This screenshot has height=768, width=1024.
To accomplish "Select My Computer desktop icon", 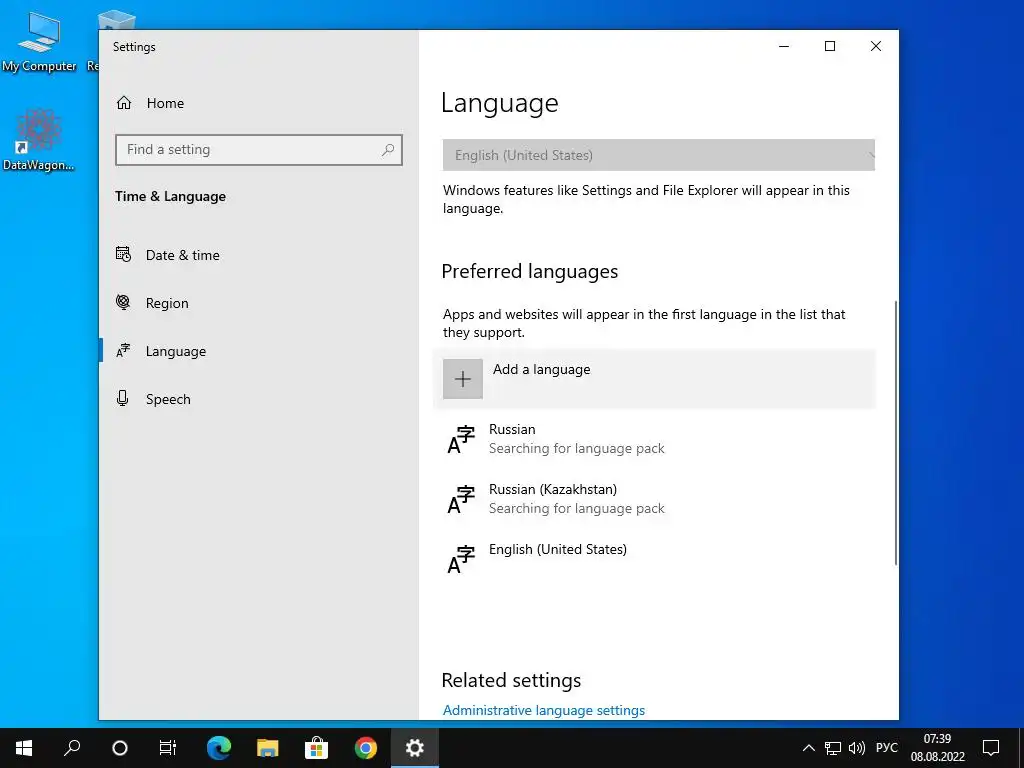I will coord(39,42).
